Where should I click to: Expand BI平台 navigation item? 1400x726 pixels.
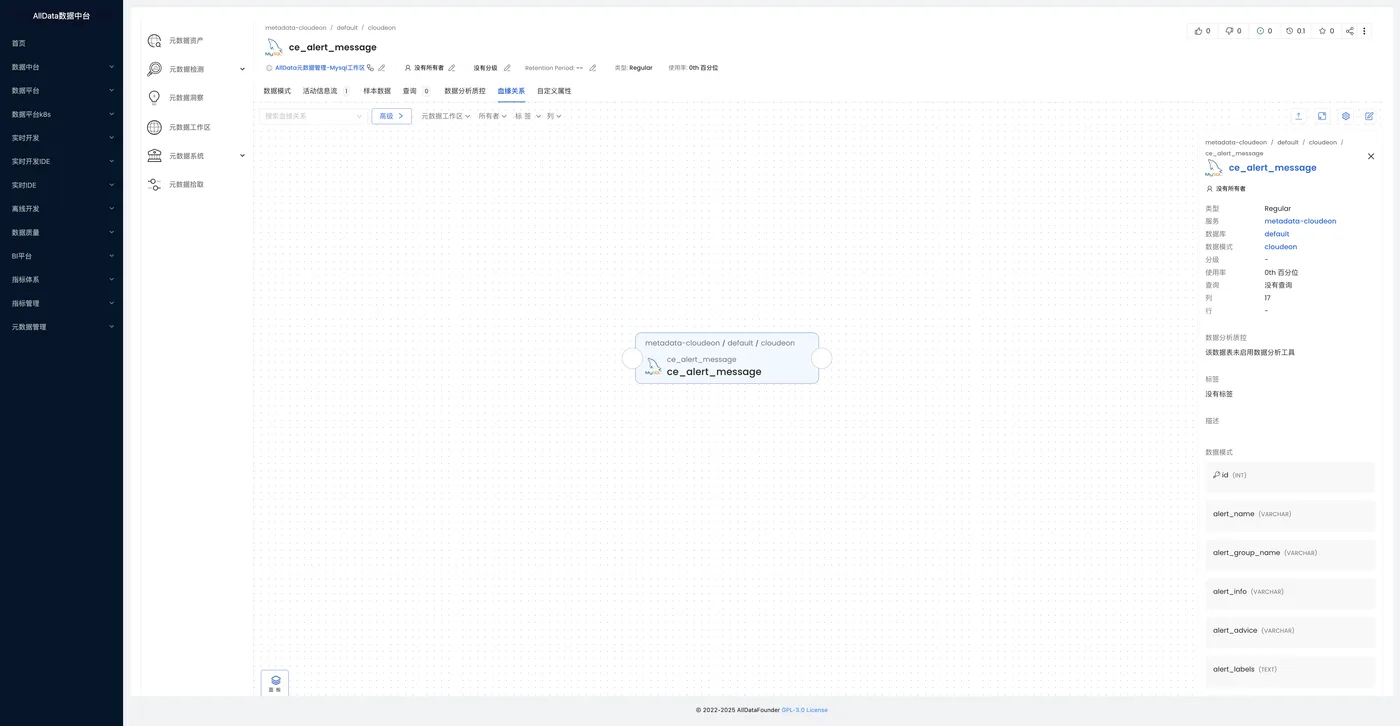coord(61,256)
